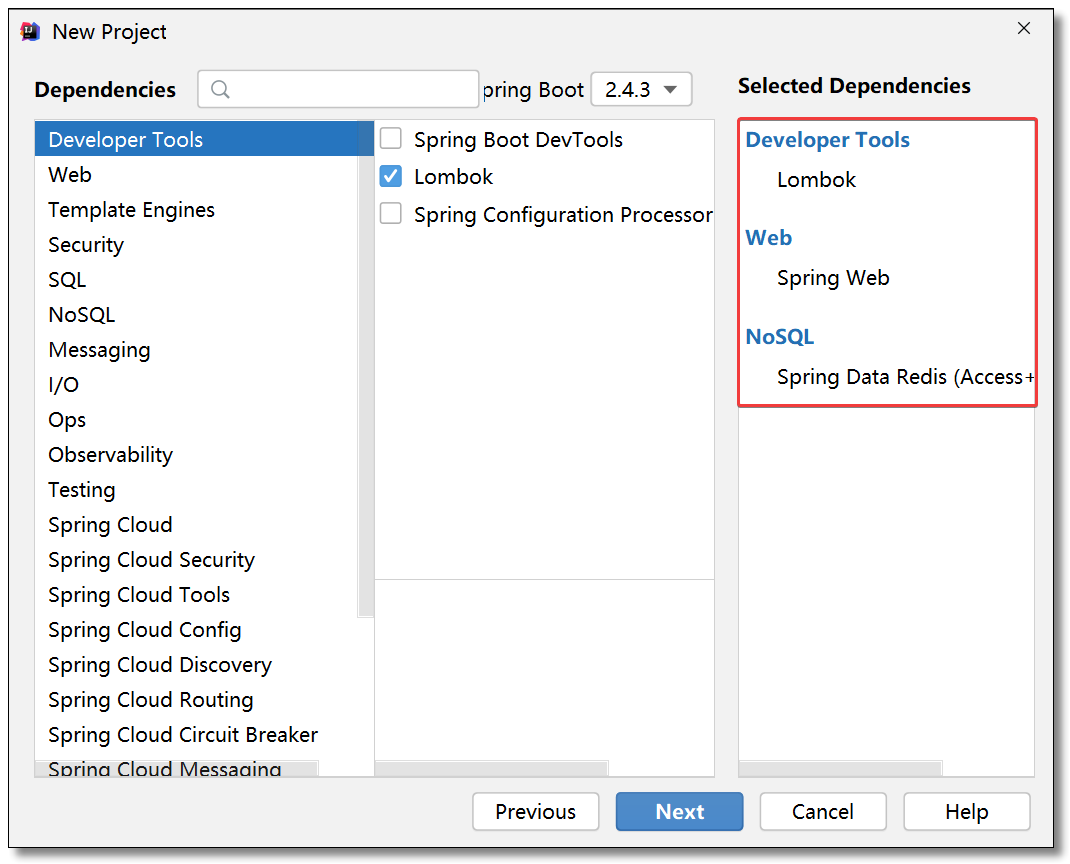This screenshot has height=864, width=1070.
Task: Click Developer Tools heading in Selected Dependencies
Action: 828,139
